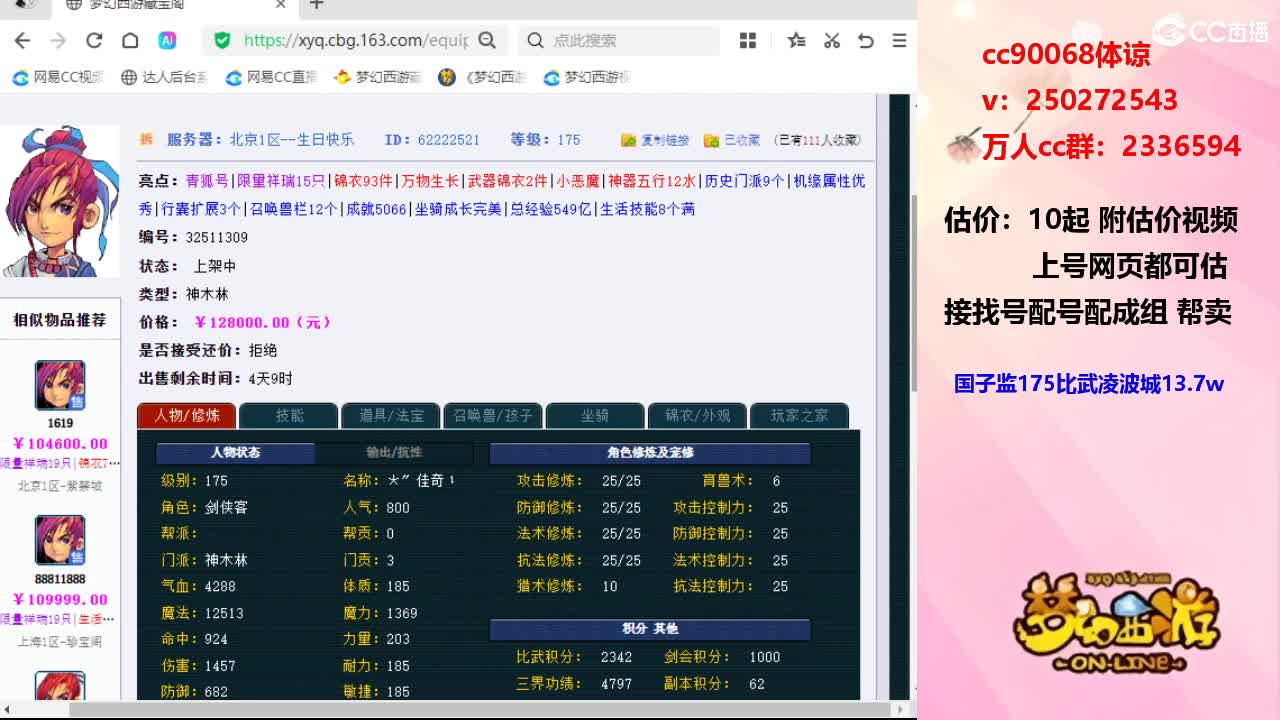This screenshot has height=720, width=1280.
Task: Click the 坐骑成长完美 highlight tag
Action: coord(458,209)
